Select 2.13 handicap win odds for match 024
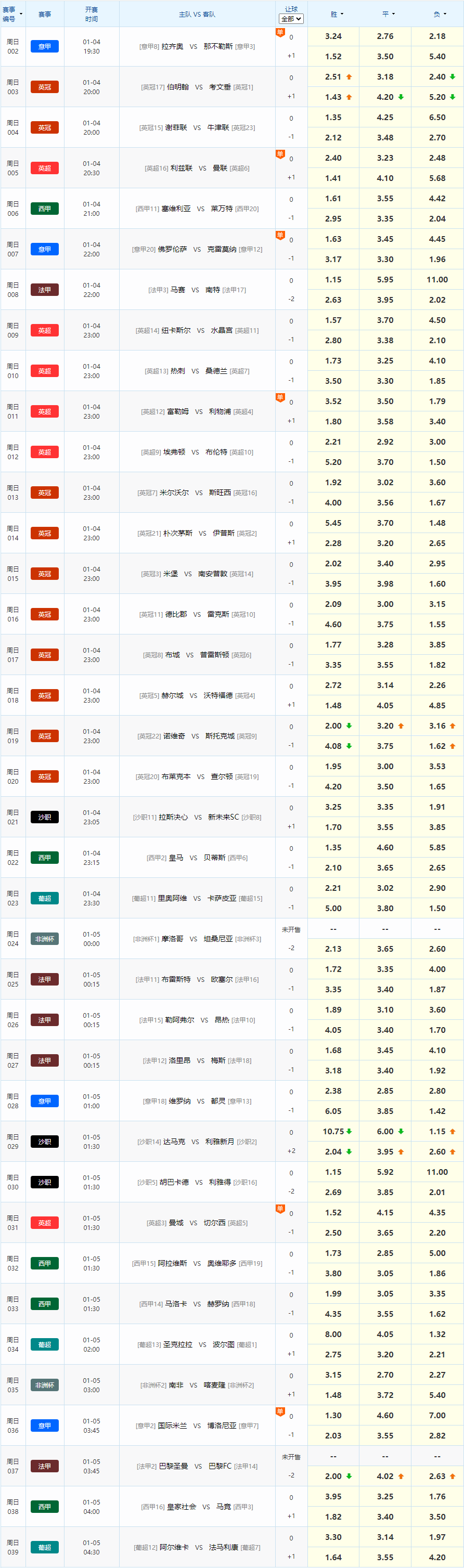This screenshot has height=1568, width=464. pyautogui.click(x=333, y=949)
